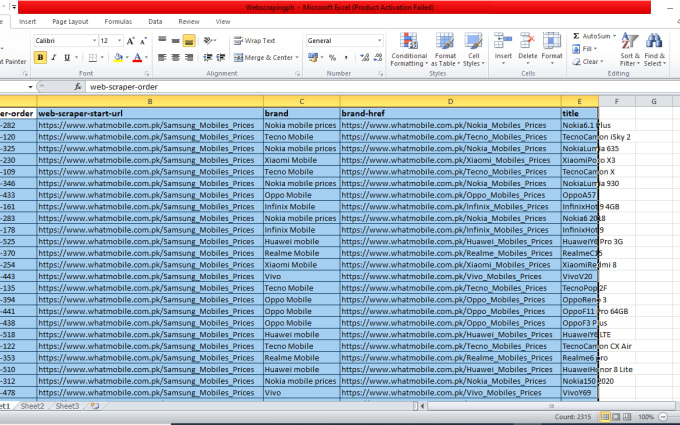Open the Calibri font name dropdown
This screenshot has width=680, height=425.
point(94,41)
